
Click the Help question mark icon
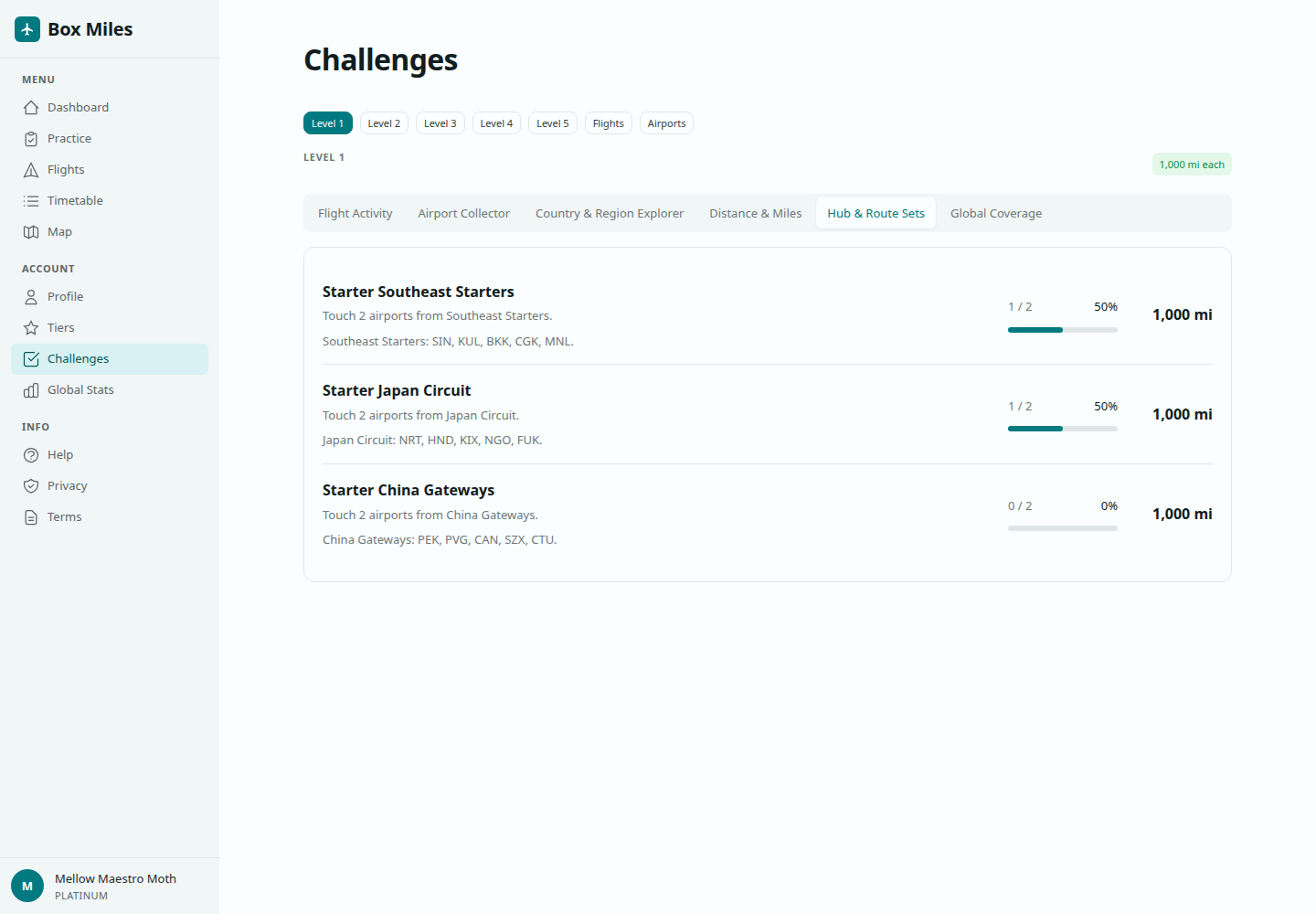click(x=31, y=455)
